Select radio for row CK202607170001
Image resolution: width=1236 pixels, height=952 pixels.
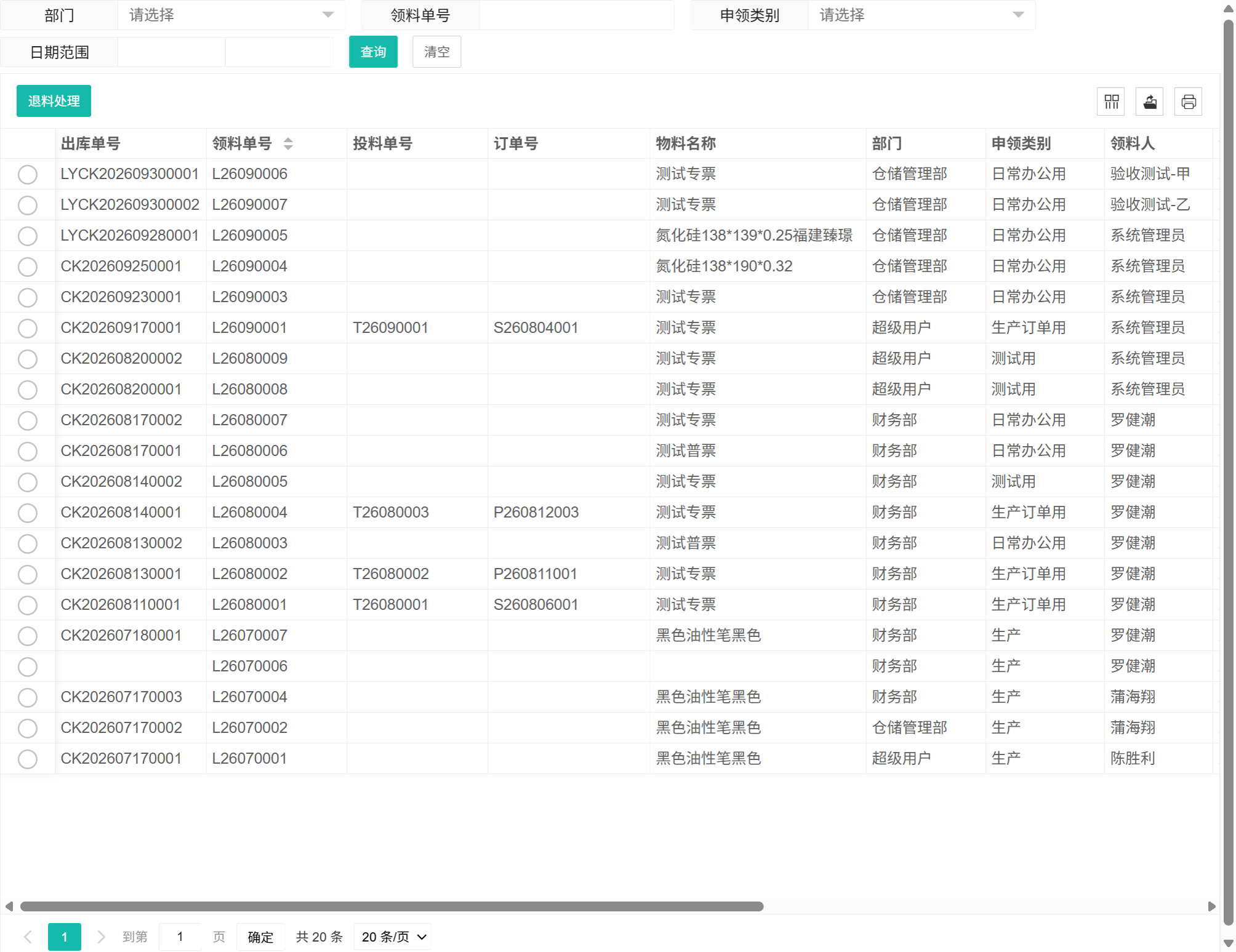click(x=28, y=759)
